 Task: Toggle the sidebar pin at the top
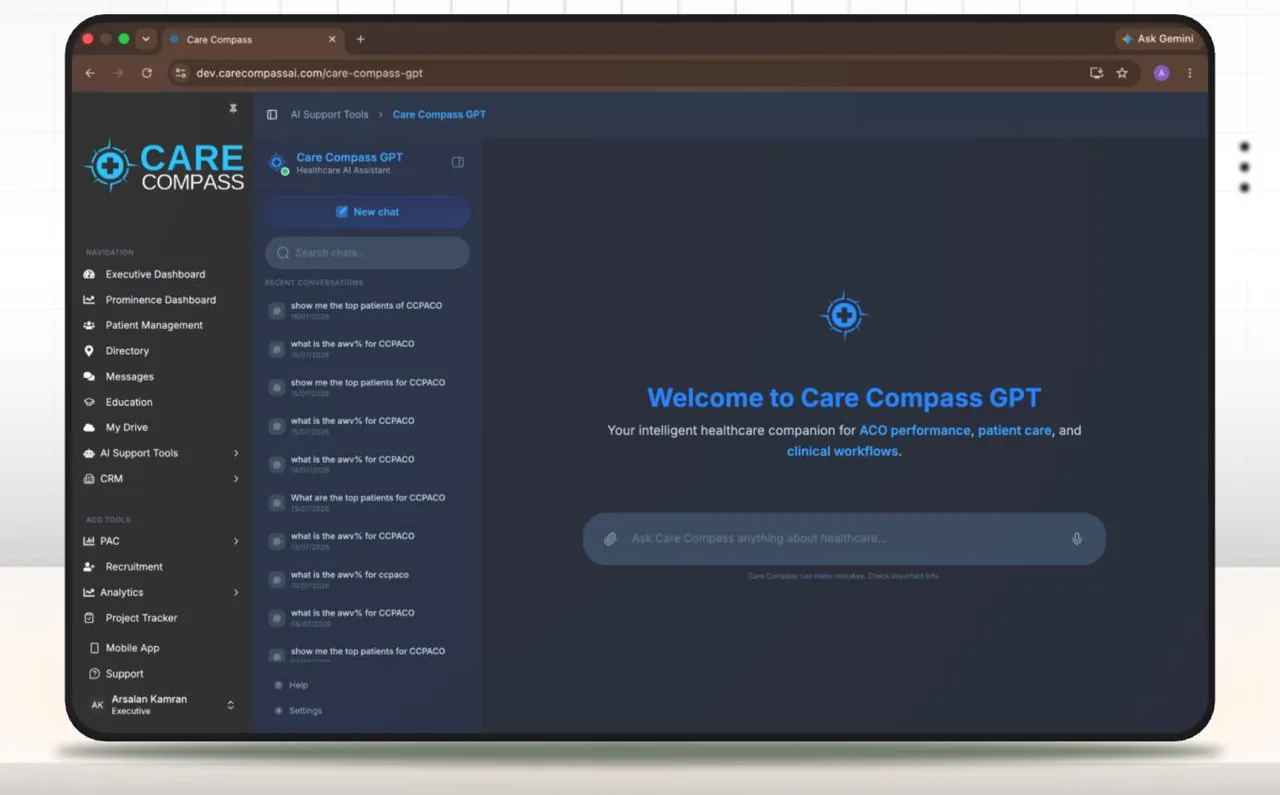click(233, 109)
